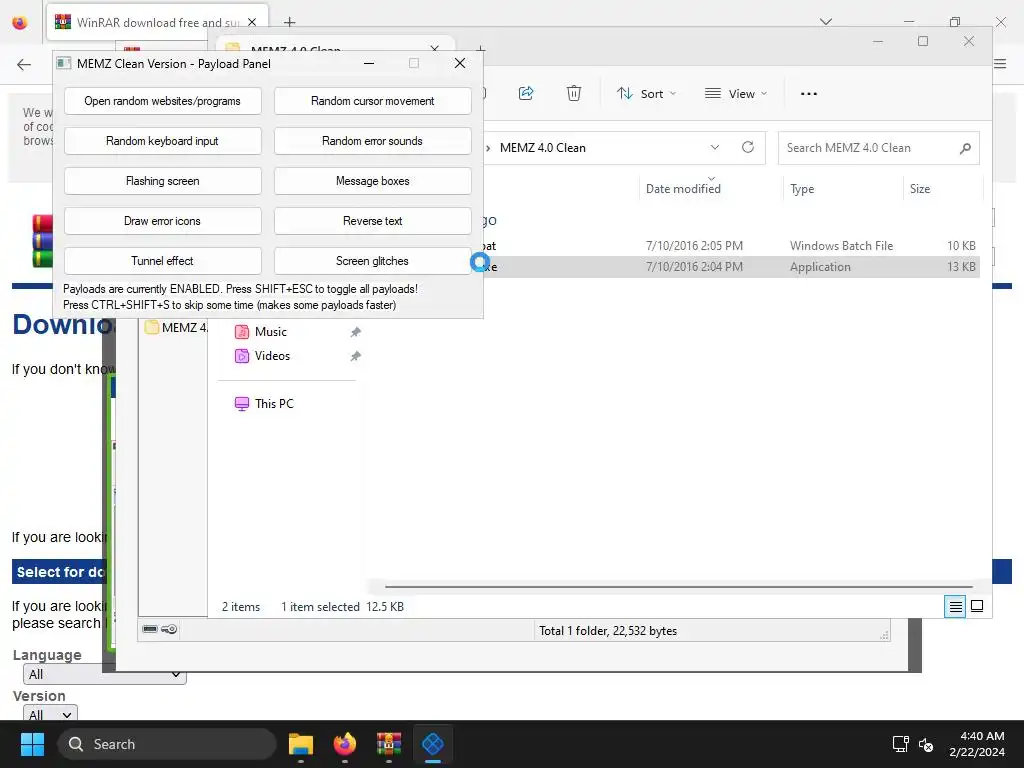Expand the address bar history chevron
1024x768 pixels.
click(x=714, y=148)
